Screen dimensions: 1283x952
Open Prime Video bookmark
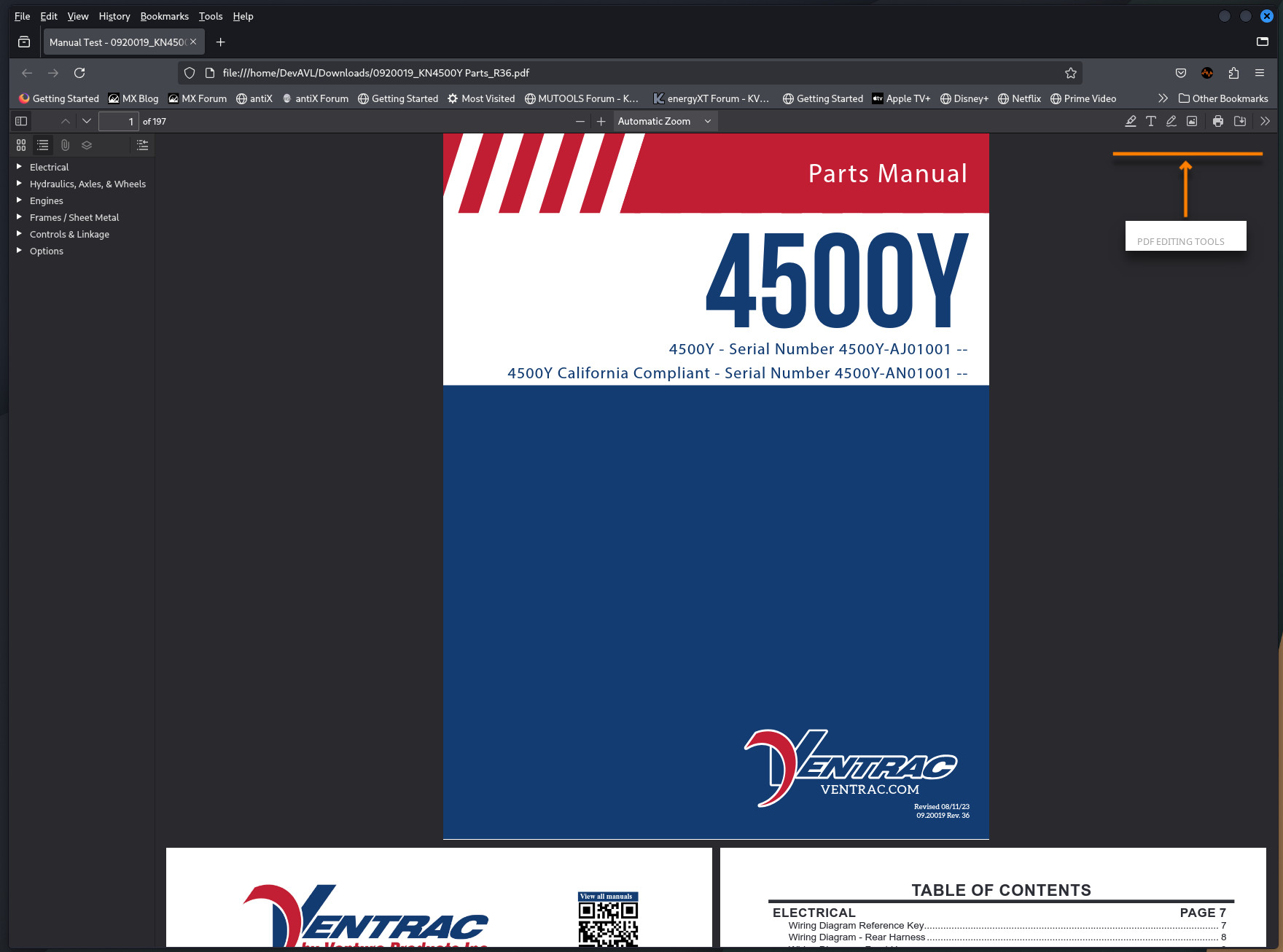pyautogui.click(x=1083, y=98)
